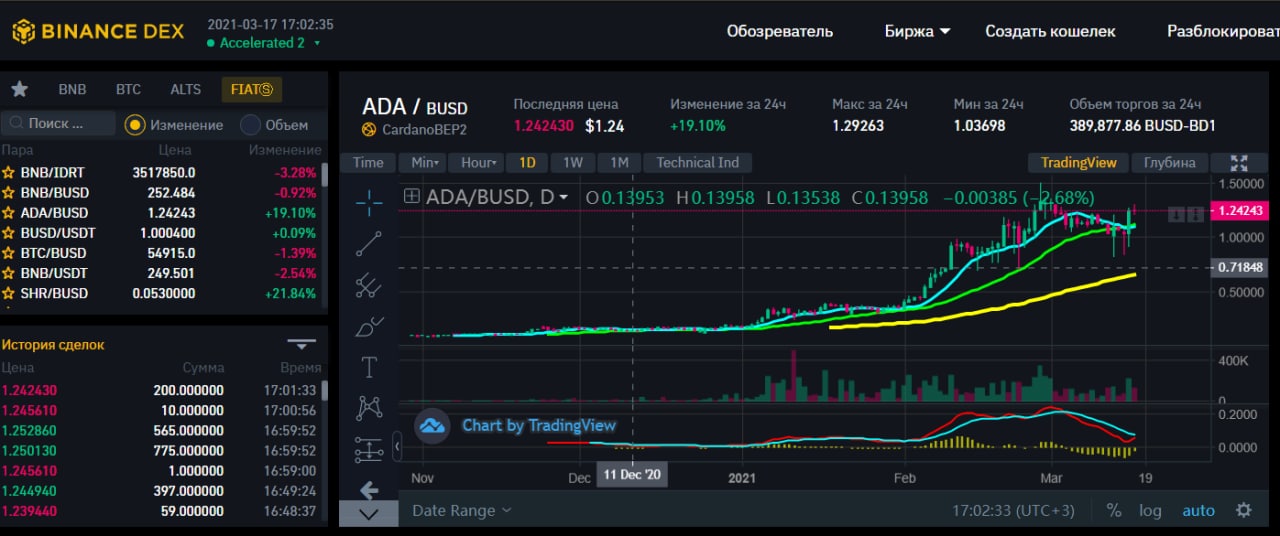Select the brush drawing tool
Image resolution: width=1280 pixels, height=536 pixels.
[369, 326]
